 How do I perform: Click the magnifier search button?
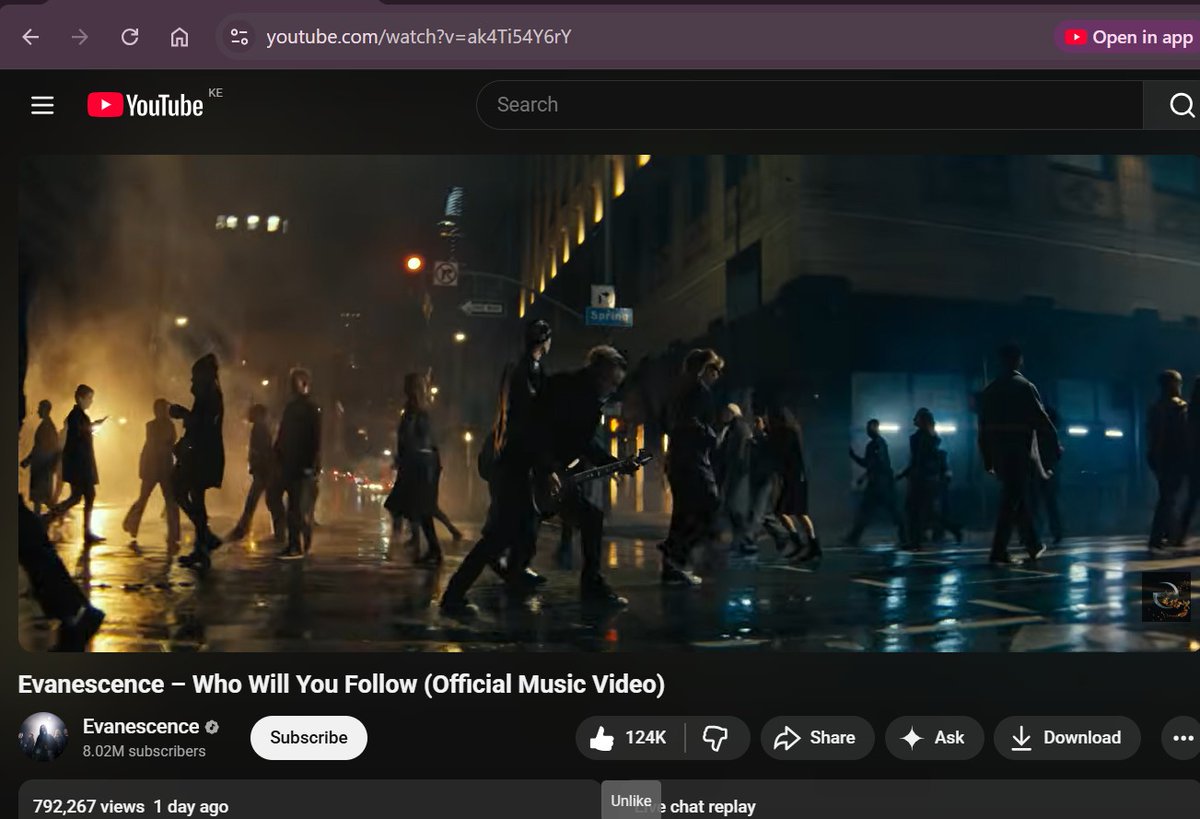pos(1172,105)
